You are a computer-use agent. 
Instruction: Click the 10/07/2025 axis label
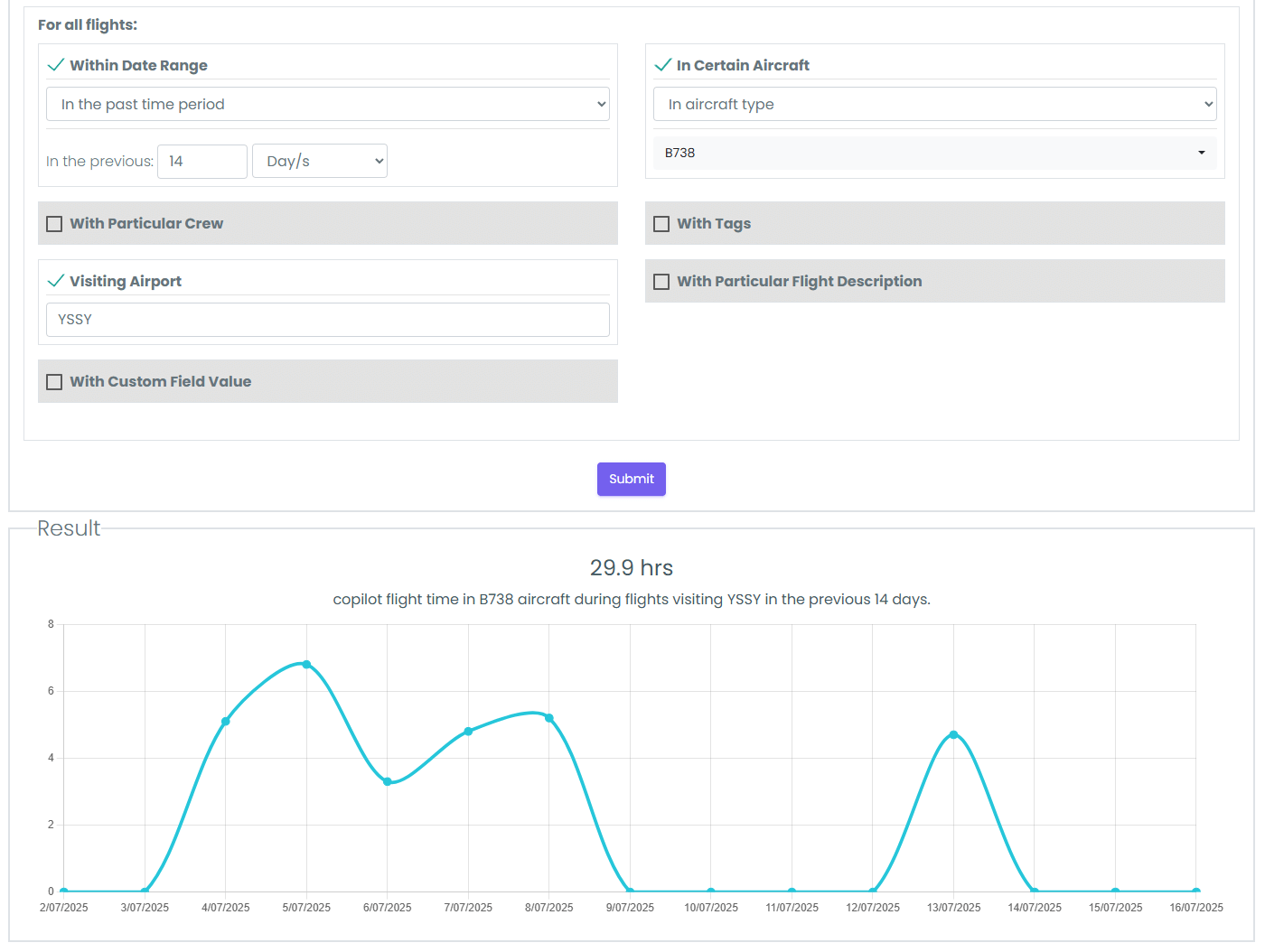coord(711,908)
